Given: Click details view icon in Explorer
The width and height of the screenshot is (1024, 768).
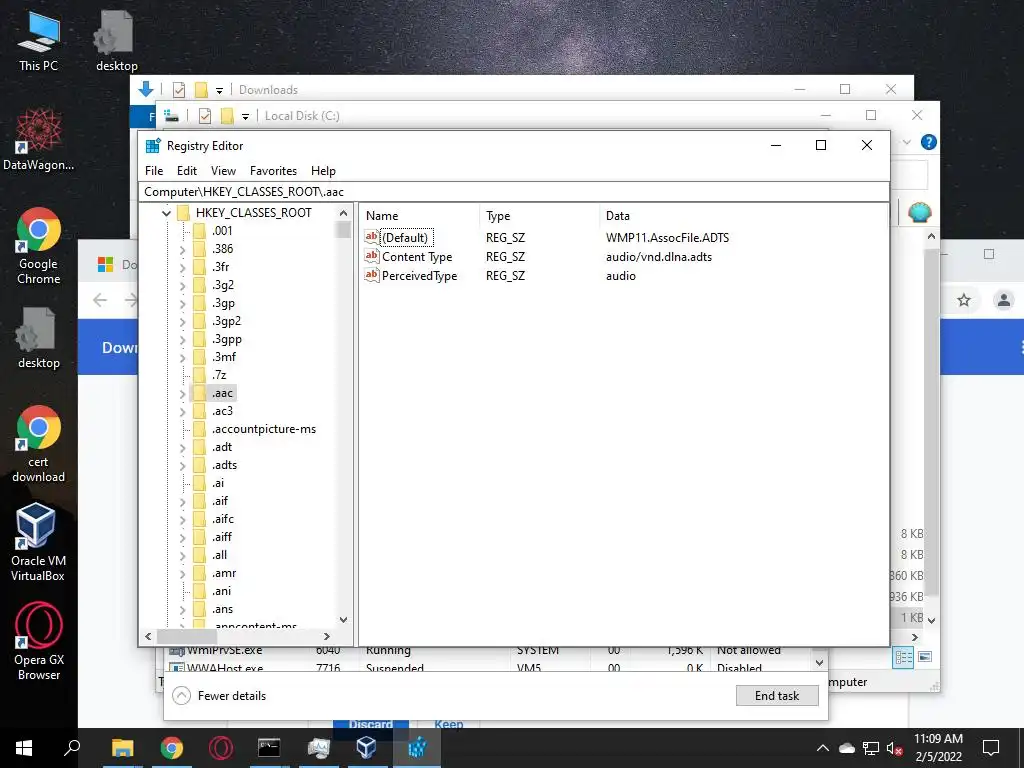Looking at the screenshot, I should (x=904, y=657).
